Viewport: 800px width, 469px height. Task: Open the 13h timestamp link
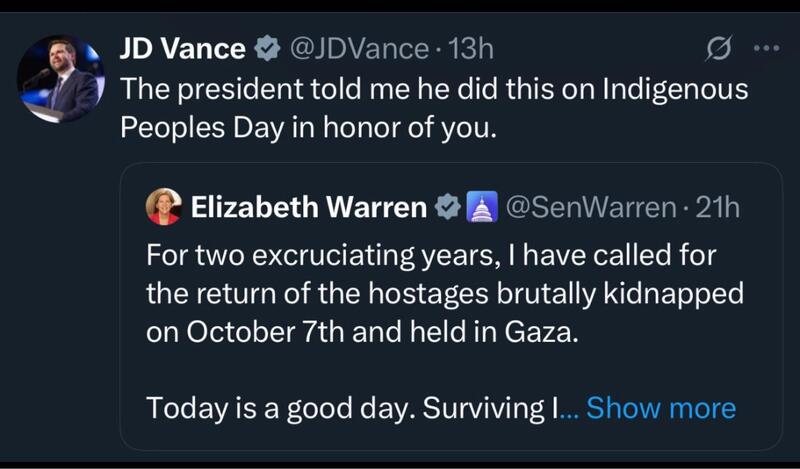[x=472, y=47]
